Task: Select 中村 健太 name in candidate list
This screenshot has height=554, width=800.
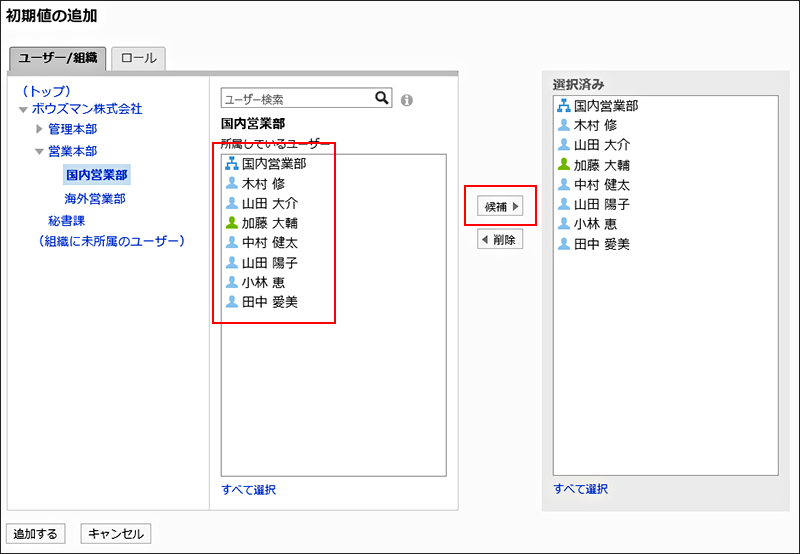Action: click(270, 242)
